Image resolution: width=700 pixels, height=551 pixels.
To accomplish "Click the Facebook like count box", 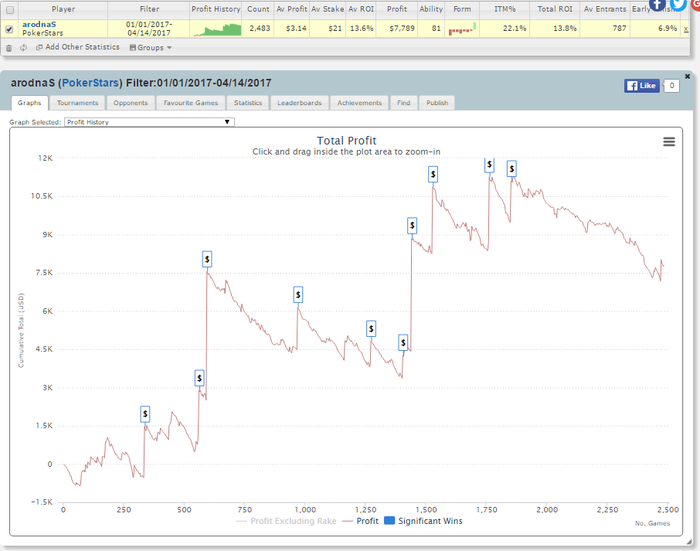I will coord(671,86).
